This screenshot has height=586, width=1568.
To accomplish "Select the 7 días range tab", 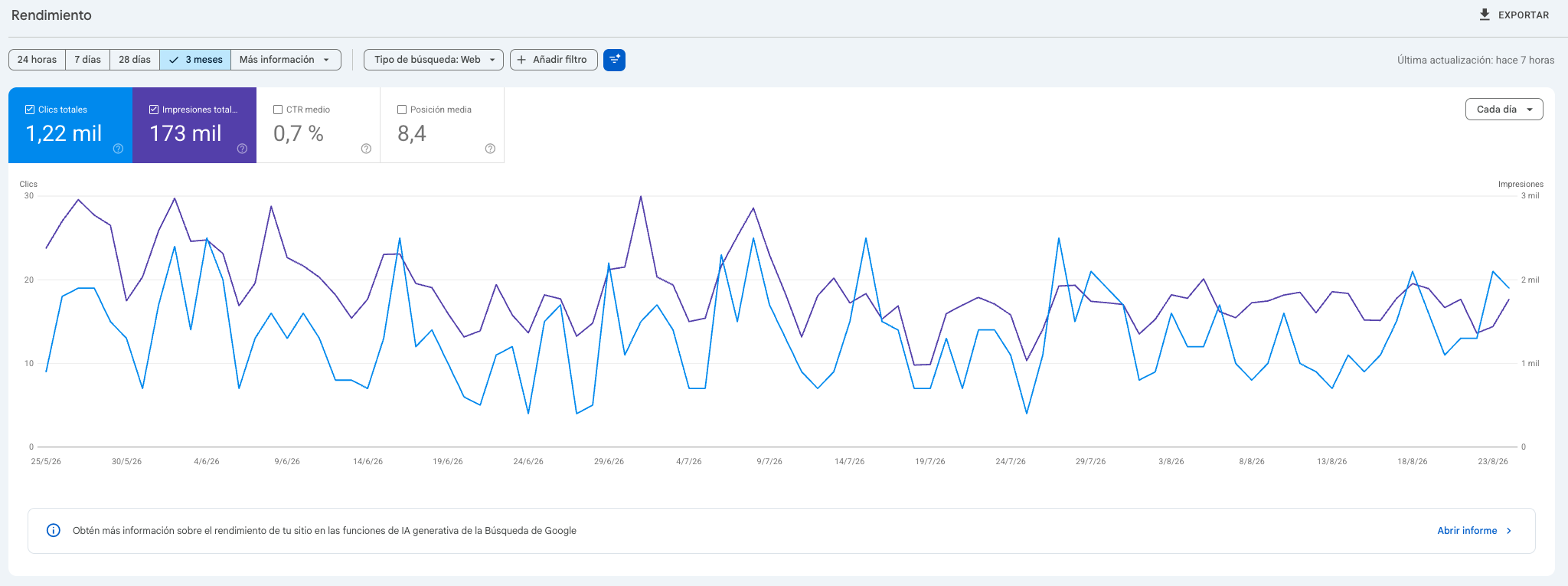I will [87, 60].
